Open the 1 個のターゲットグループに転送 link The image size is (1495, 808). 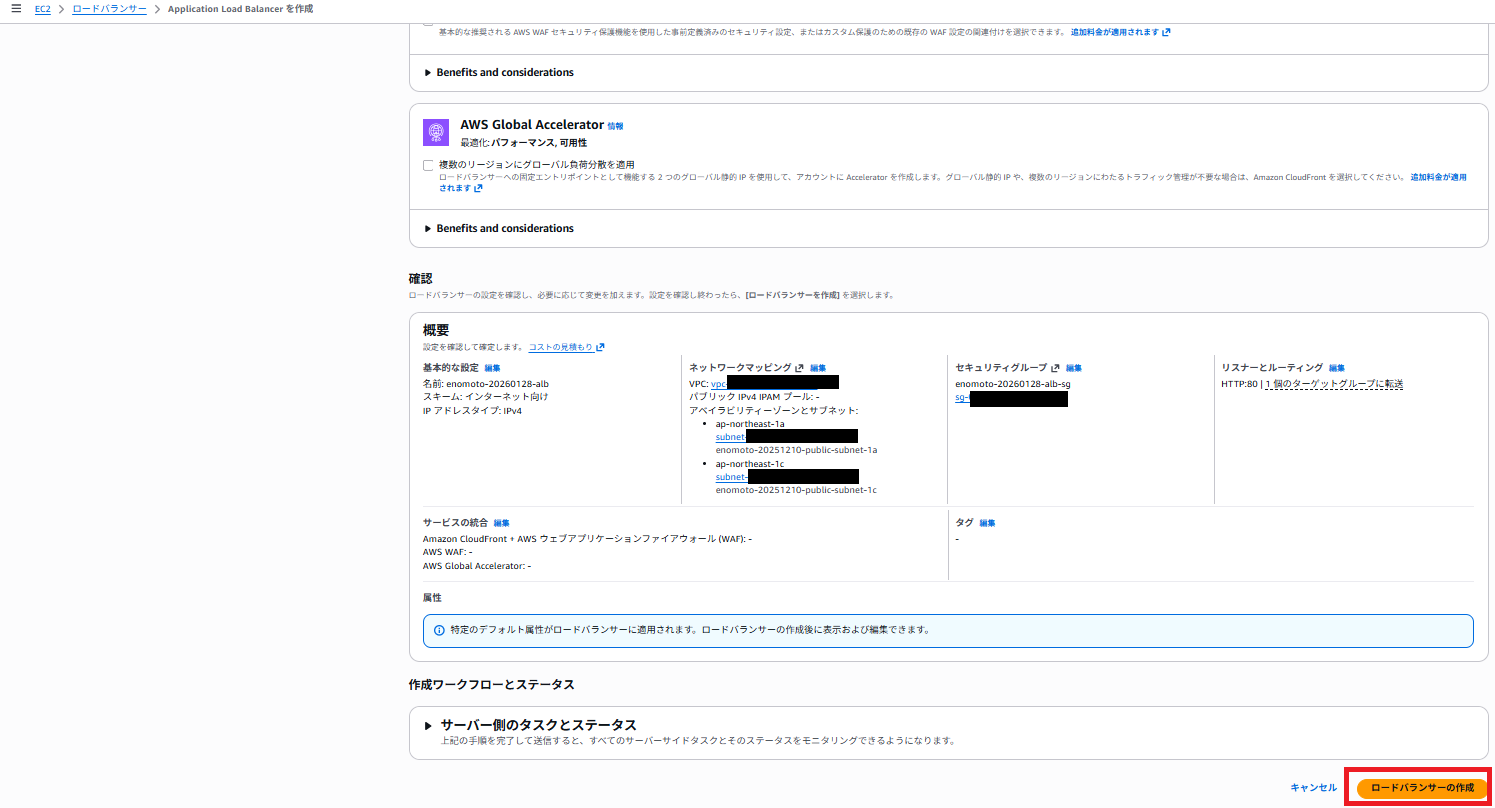[x=1333, y=384]
